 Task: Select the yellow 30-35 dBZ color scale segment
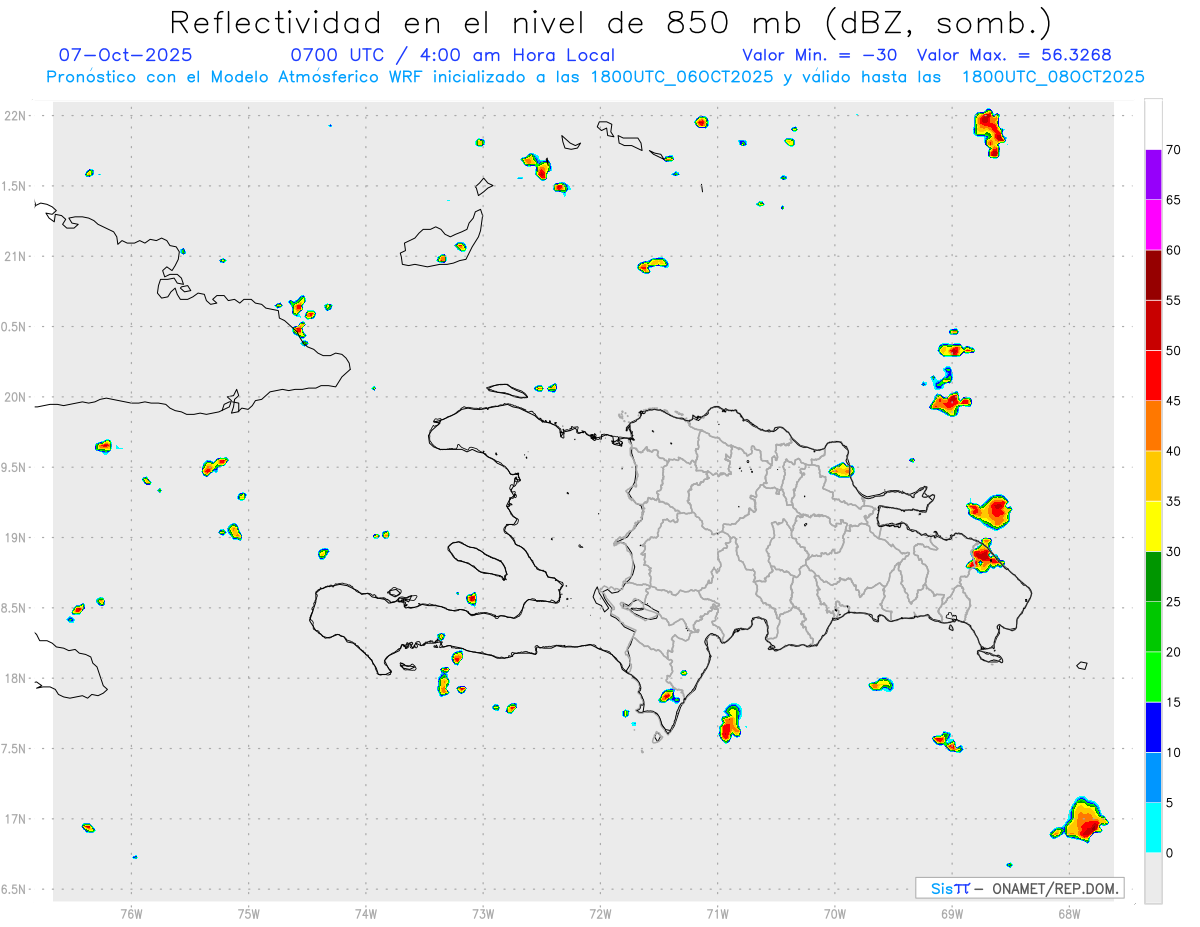coord(1153,526)
